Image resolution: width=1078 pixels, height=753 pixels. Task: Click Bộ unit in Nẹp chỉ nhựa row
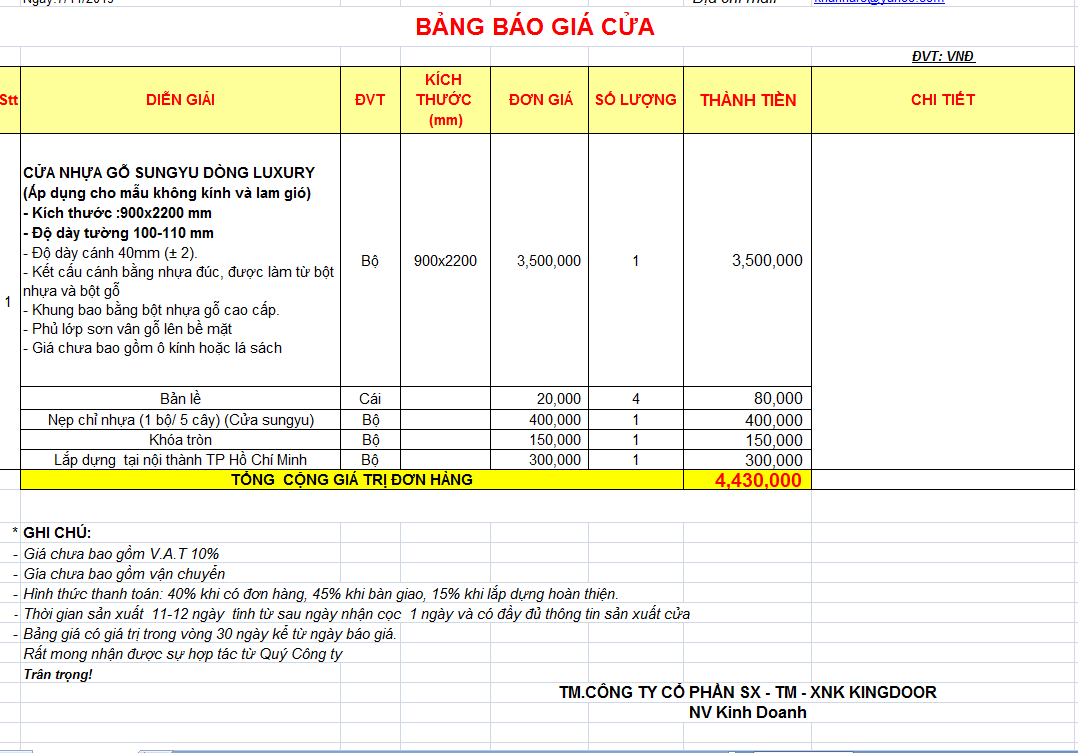click(x=371, y=419)
